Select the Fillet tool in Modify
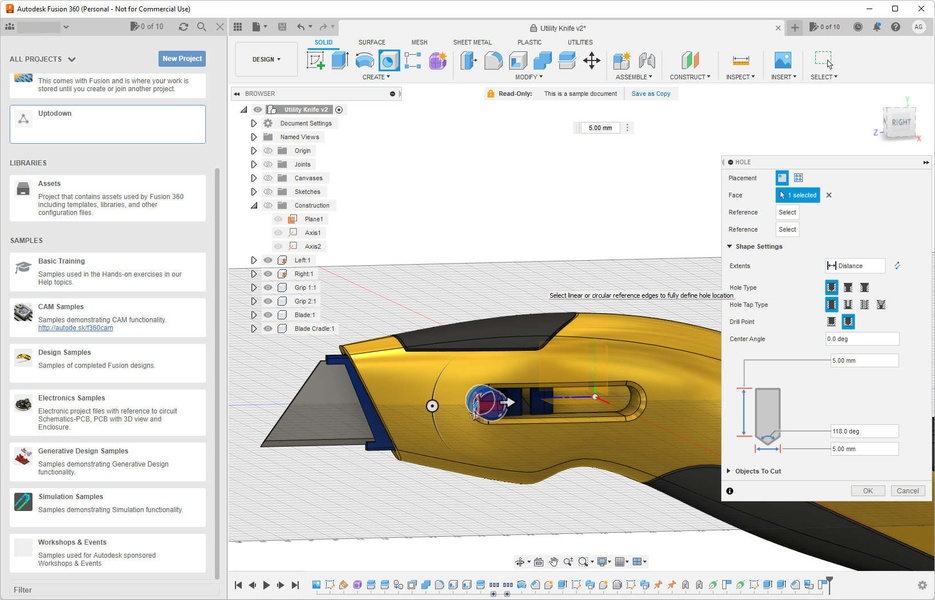This screenshot has width=935, height=600. coord(493,61)
